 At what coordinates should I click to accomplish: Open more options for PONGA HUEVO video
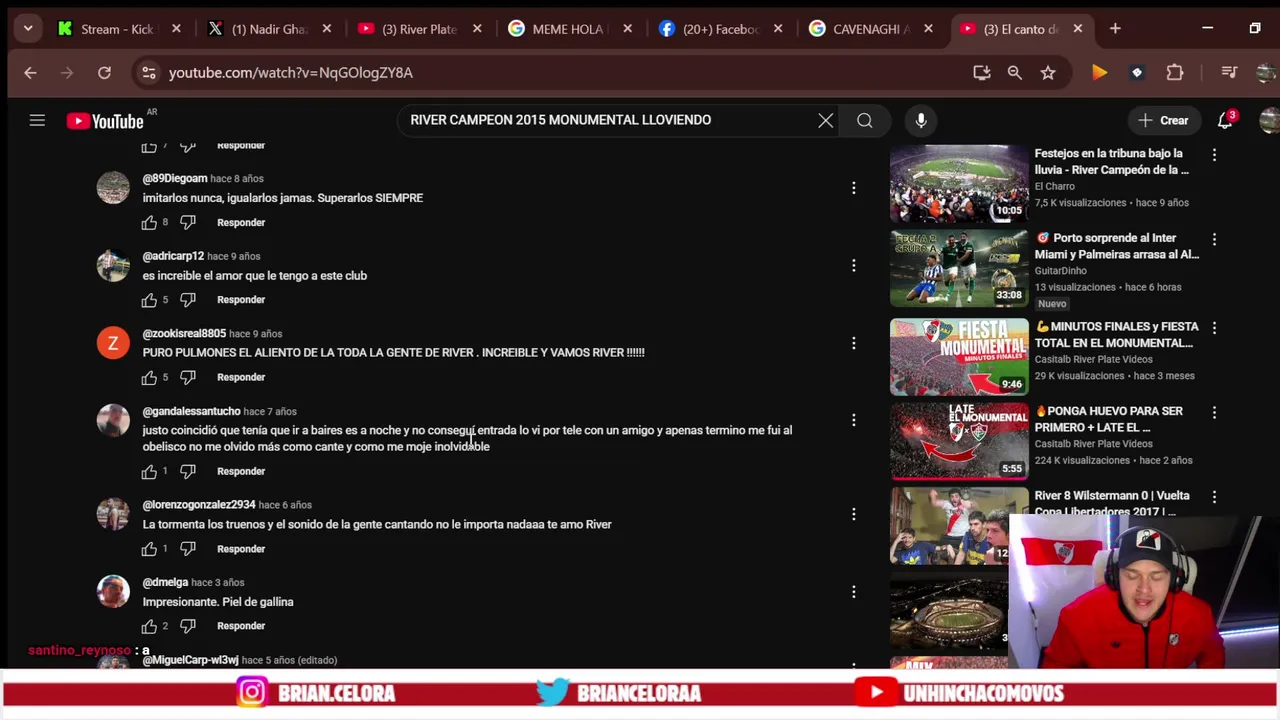(1214, 412)
